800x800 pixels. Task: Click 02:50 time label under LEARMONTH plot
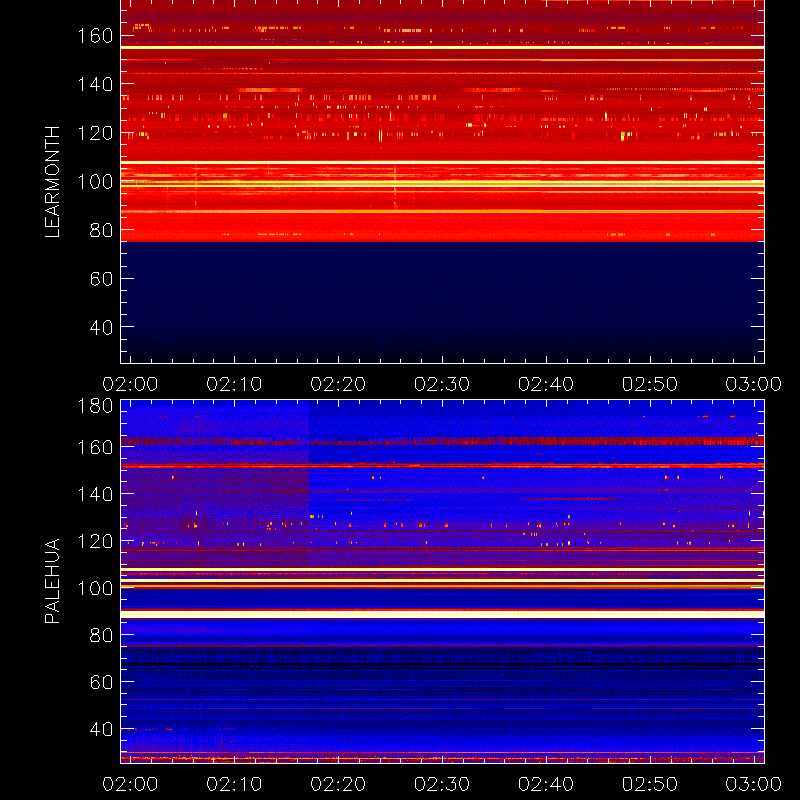pyautogui.click(x=650, y=384)
